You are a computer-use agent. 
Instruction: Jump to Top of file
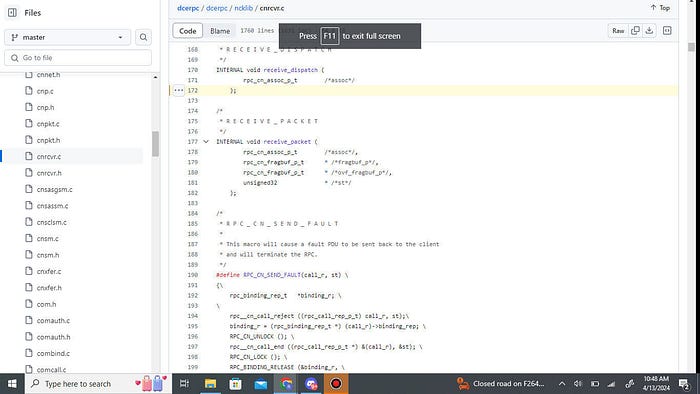pos(660,8)
